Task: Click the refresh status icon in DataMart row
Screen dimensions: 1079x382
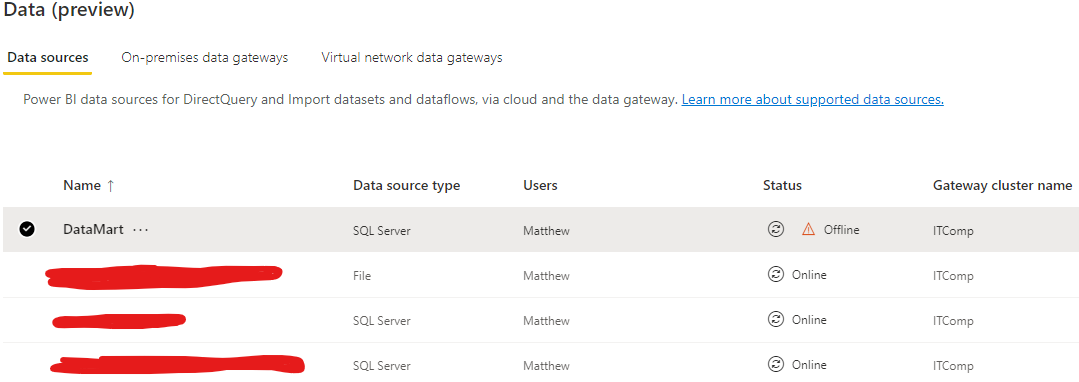Action: point(776,230)
